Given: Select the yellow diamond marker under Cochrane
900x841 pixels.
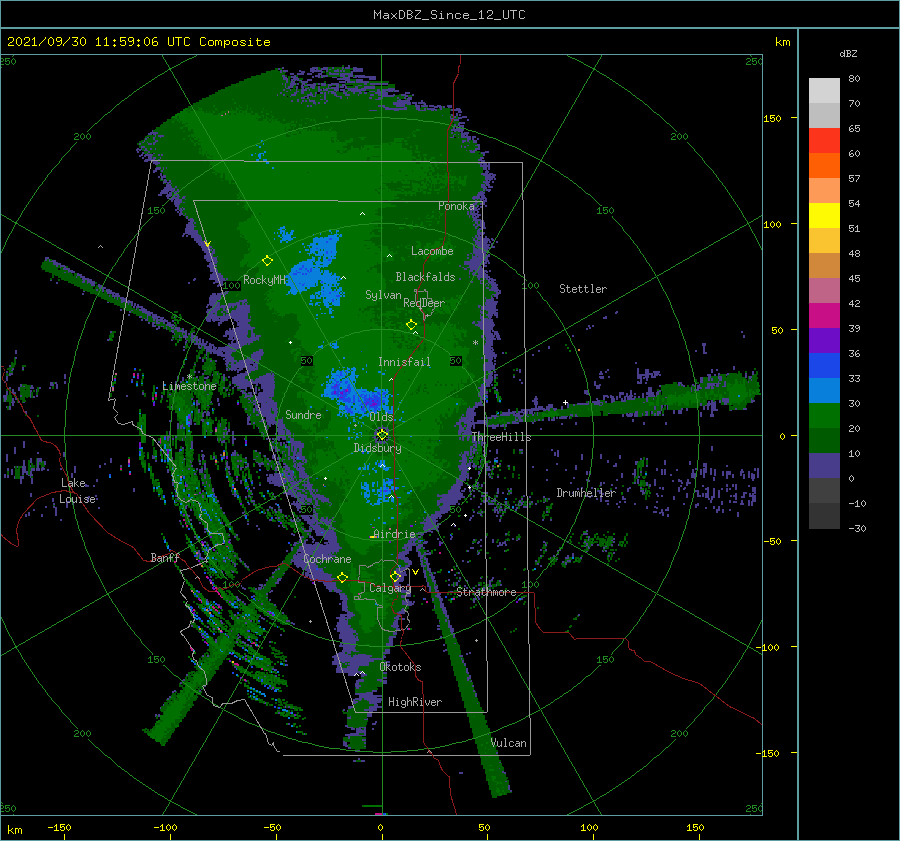Looking at the screenshot, I should (342, 577).
